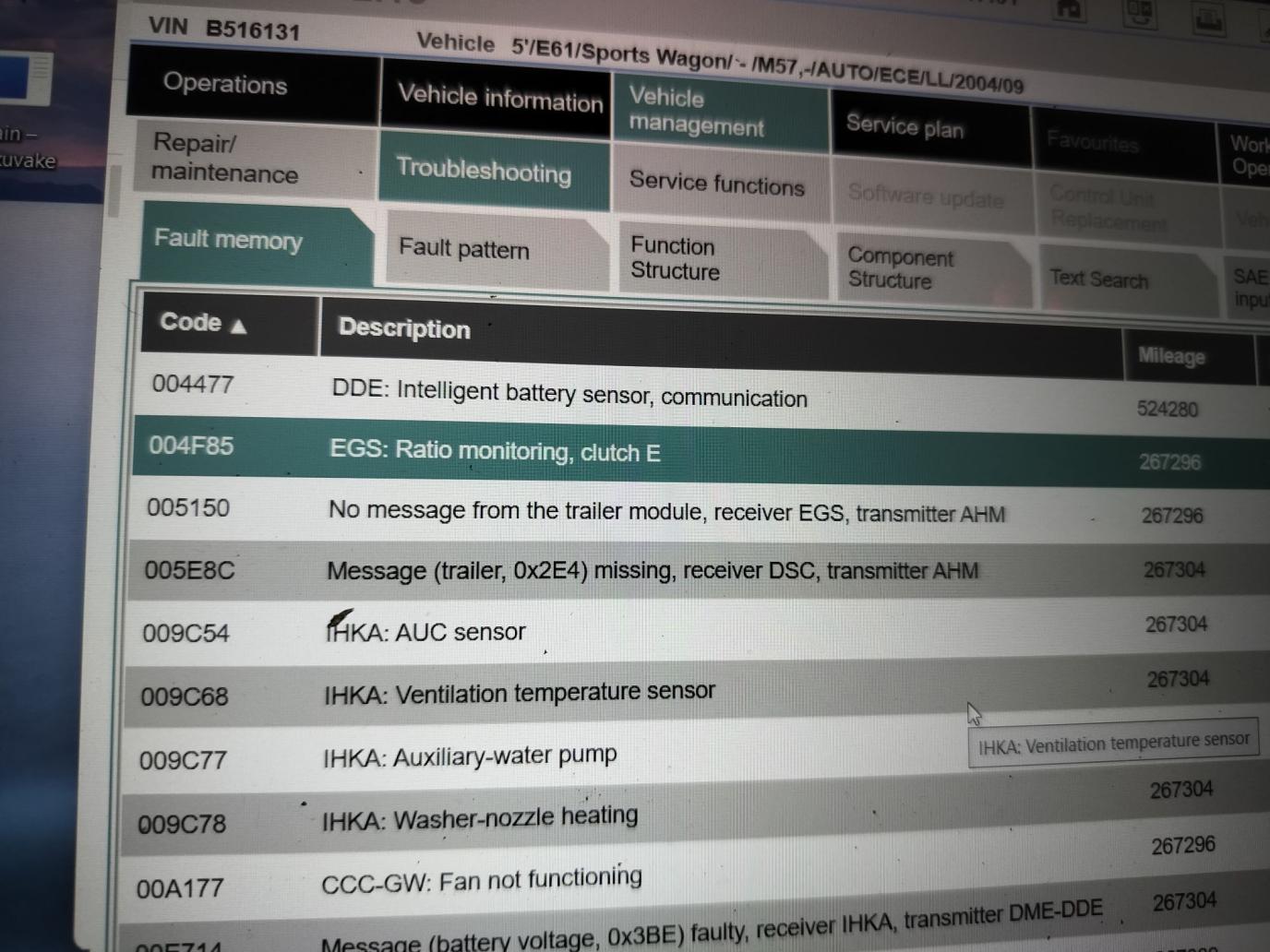Switch to Fault pattern tab
Screen dimensions: 1270x952
(463, 249)
